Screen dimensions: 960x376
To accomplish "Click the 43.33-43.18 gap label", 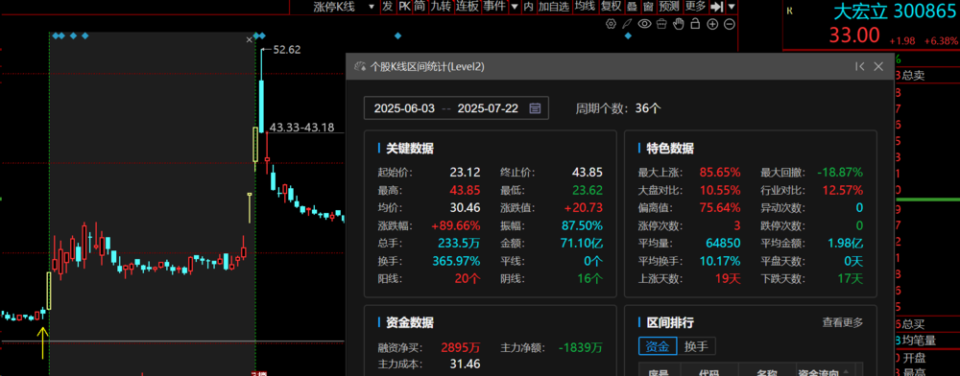I will 302,127.
